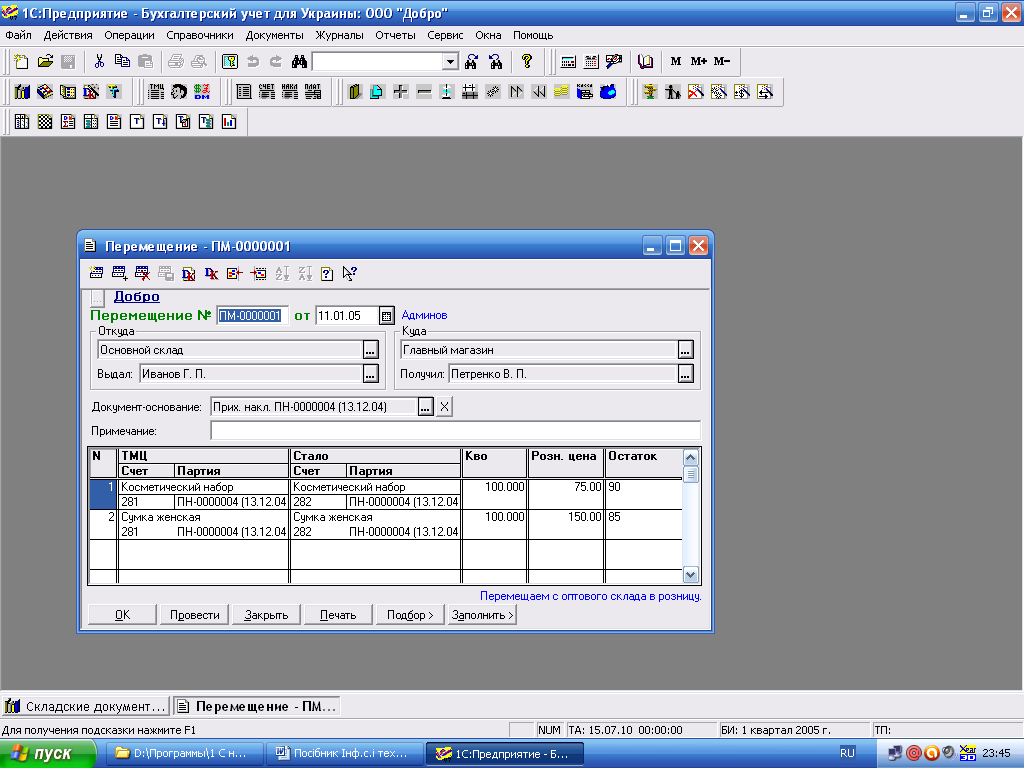Click the New document toolbar icon
This screenshot has width=1024, height=768.
click(22, 61)
